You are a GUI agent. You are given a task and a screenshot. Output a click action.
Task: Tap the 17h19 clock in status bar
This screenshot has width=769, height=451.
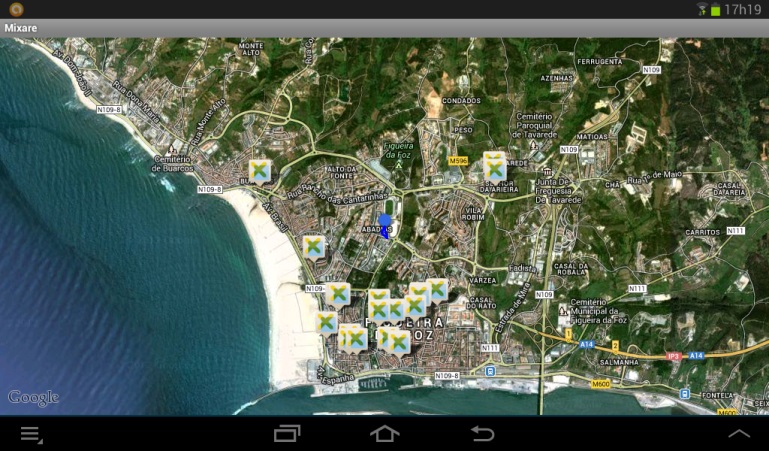(743, 9)
